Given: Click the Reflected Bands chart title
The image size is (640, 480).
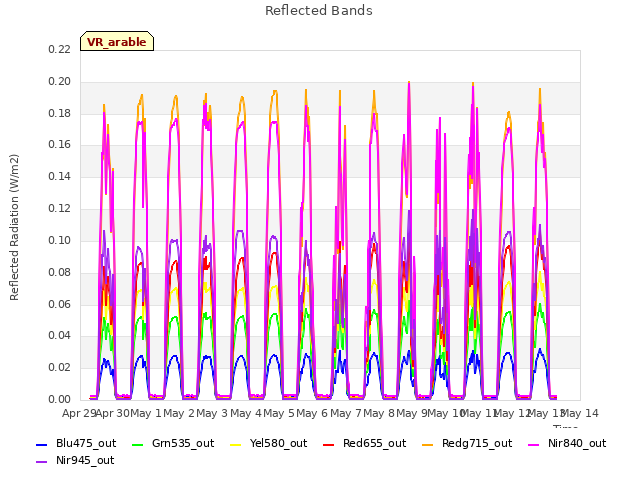Looking at the screenshot, I should point(319,10).
